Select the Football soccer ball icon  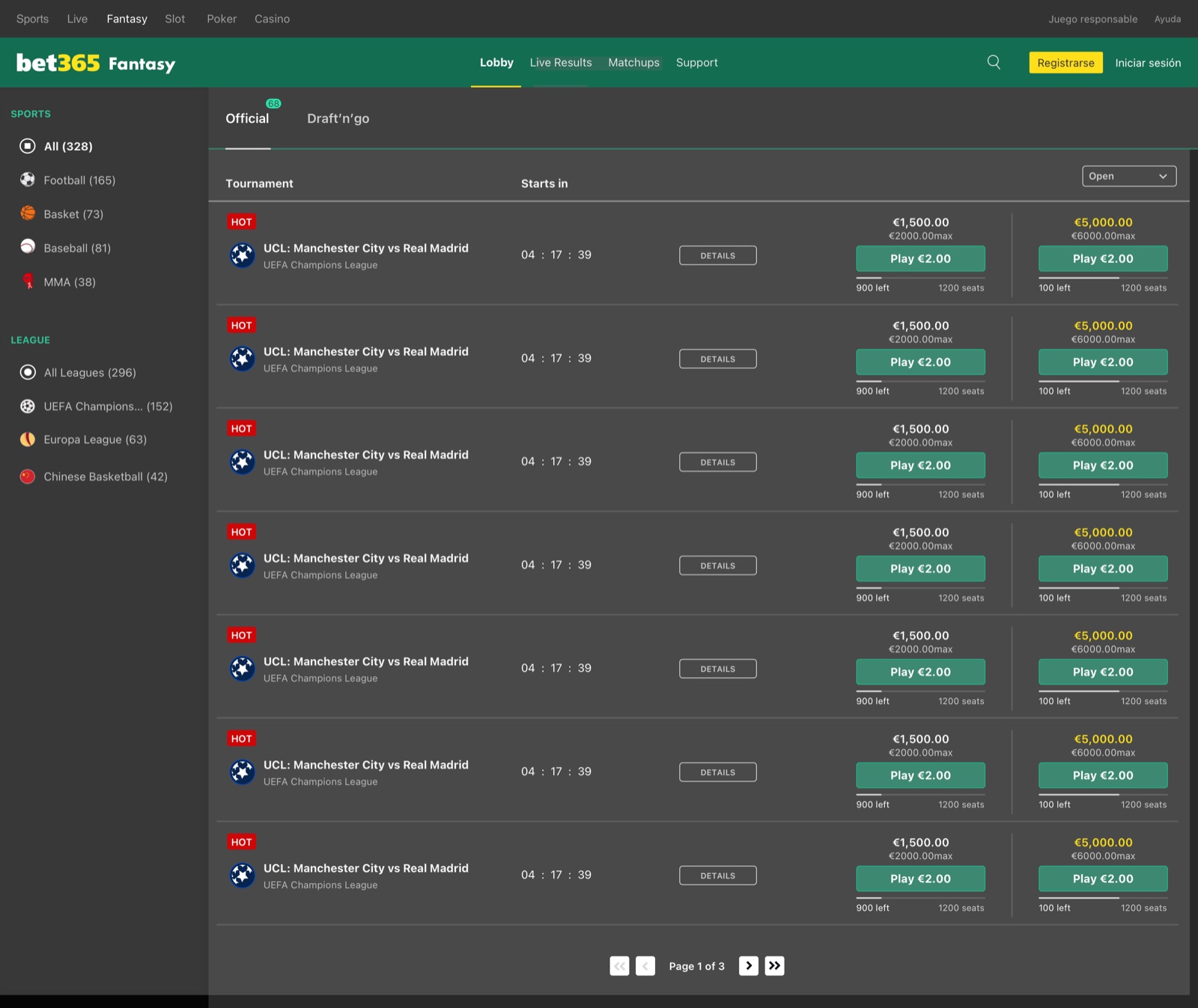tap(28, 180)
